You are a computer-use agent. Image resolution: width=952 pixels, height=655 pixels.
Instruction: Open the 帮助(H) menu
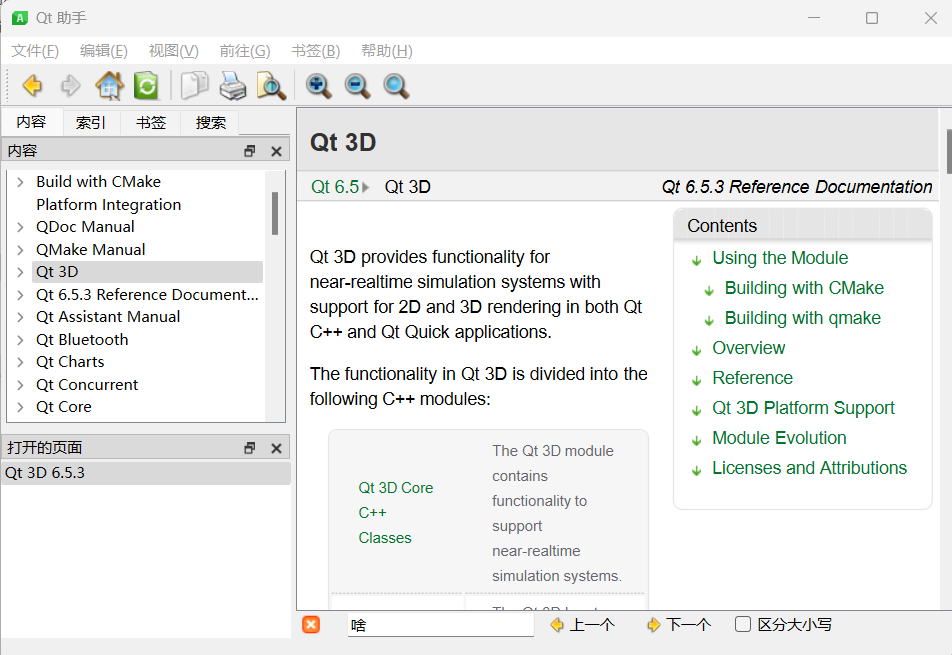pos(387,51)
